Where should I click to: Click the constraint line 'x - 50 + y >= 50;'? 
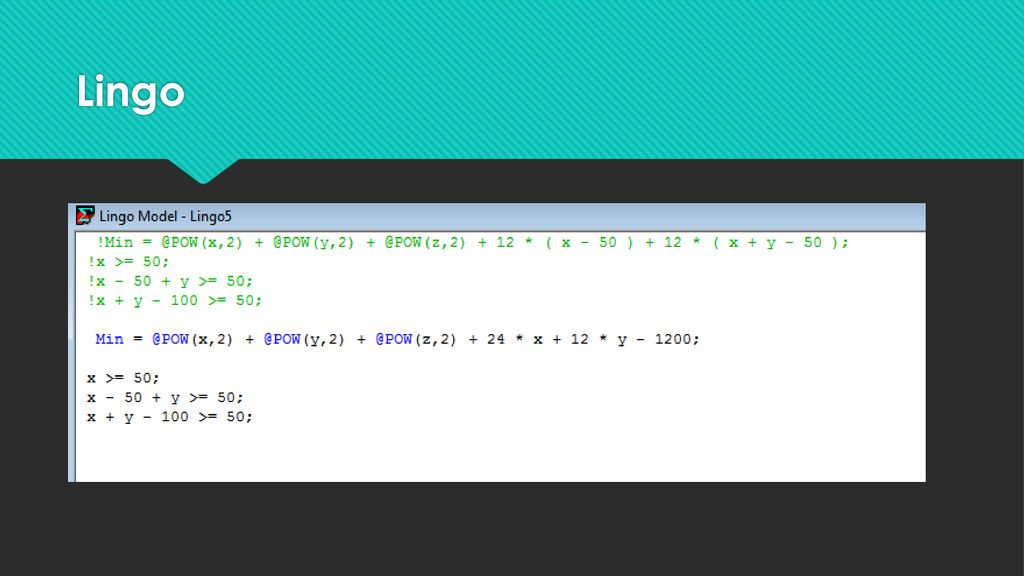click(x=165, y=398)
